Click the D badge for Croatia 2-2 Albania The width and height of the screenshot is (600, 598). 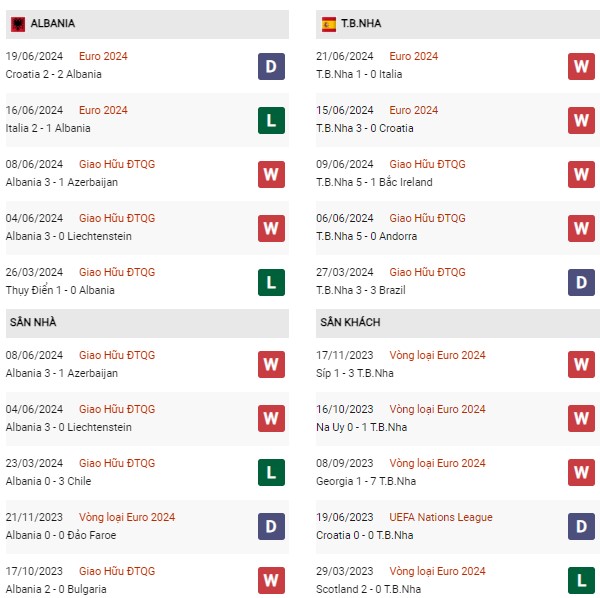(x=271, y=67)
